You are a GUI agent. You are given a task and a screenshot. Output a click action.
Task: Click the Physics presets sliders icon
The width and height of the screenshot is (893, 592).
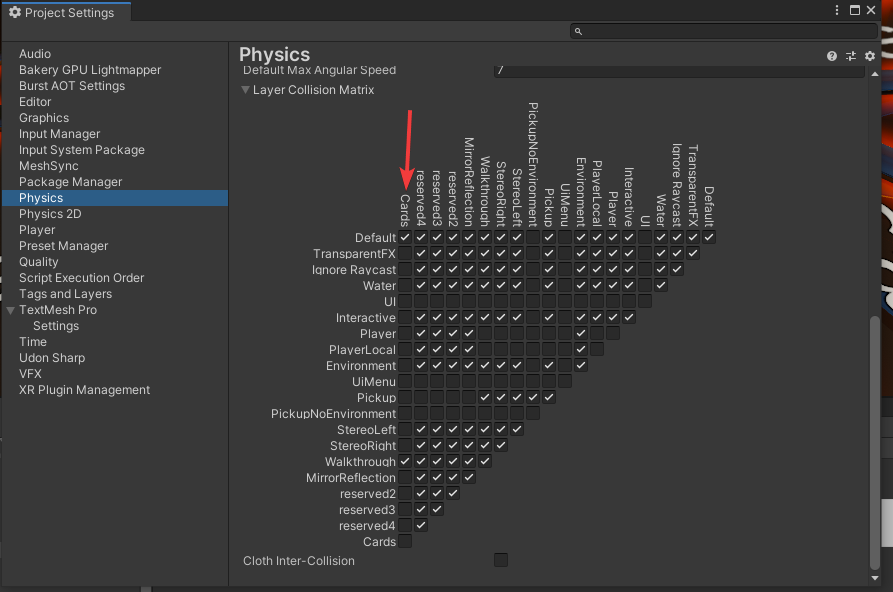pyautogui.click(x=851, y=57)
